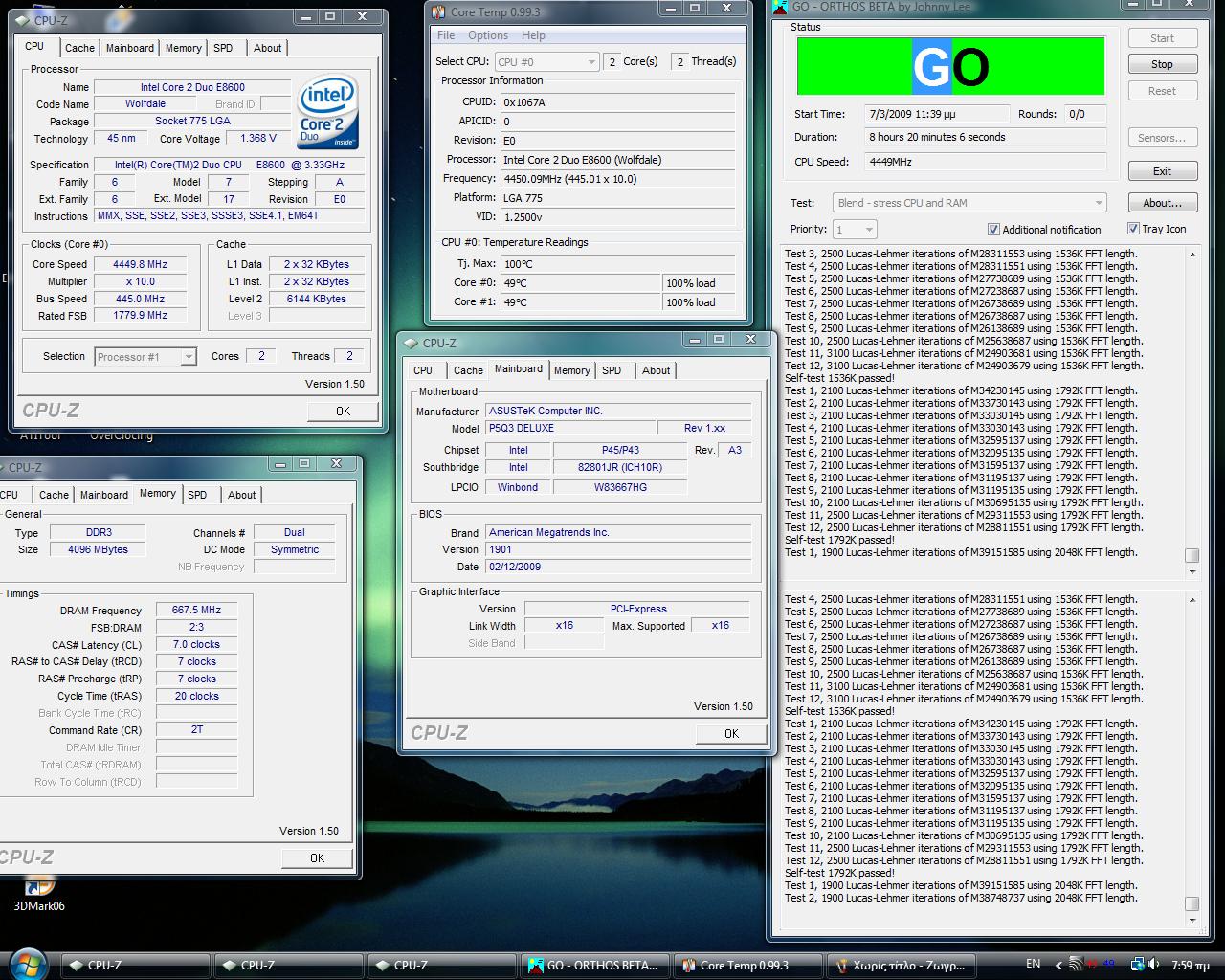Image resolution: width=1225 pixels, height=980 pixels.
Task: Click the Exit button in ORTHOS
Action: (1162, 171)
